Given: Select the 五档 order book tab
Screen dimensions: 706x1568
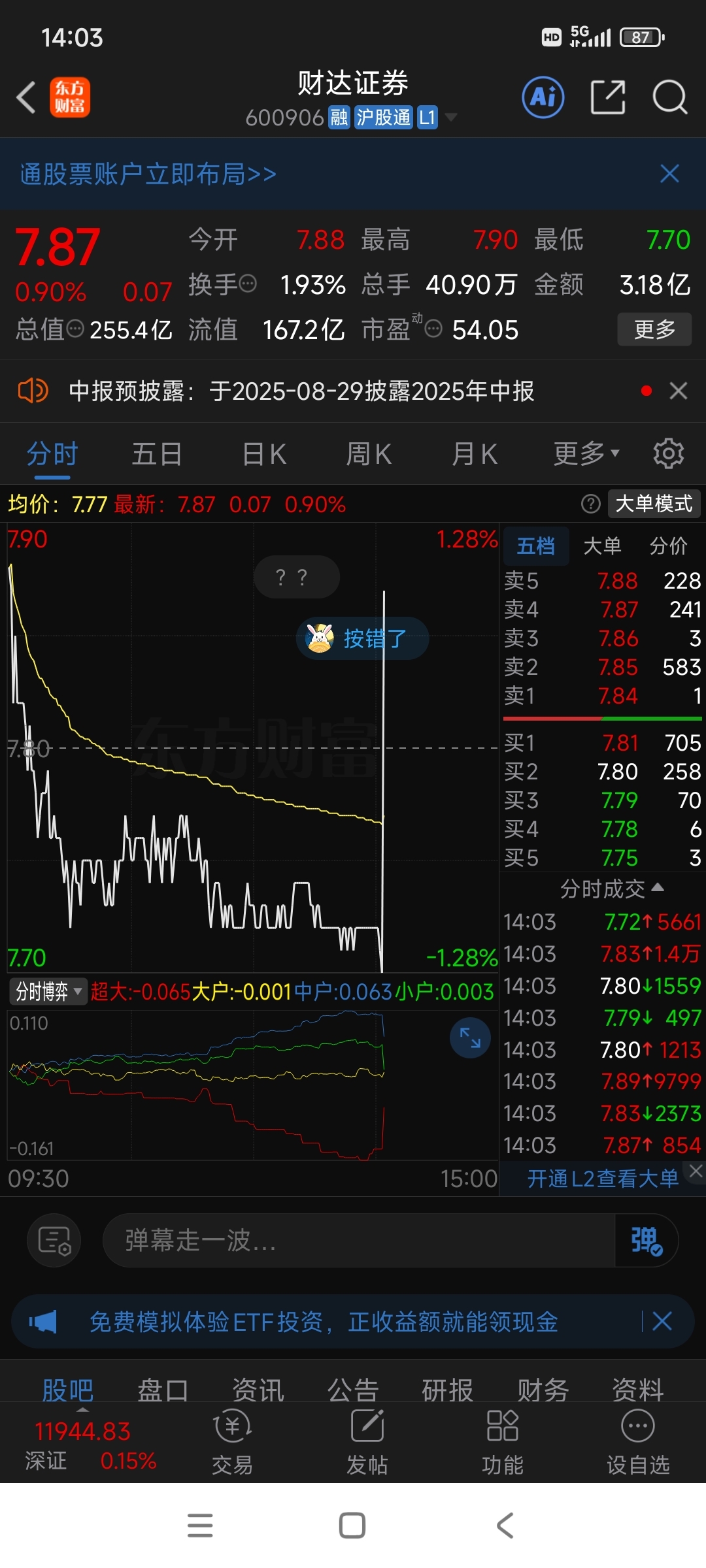Looking at the screenshot, I should tap(535, 546).
